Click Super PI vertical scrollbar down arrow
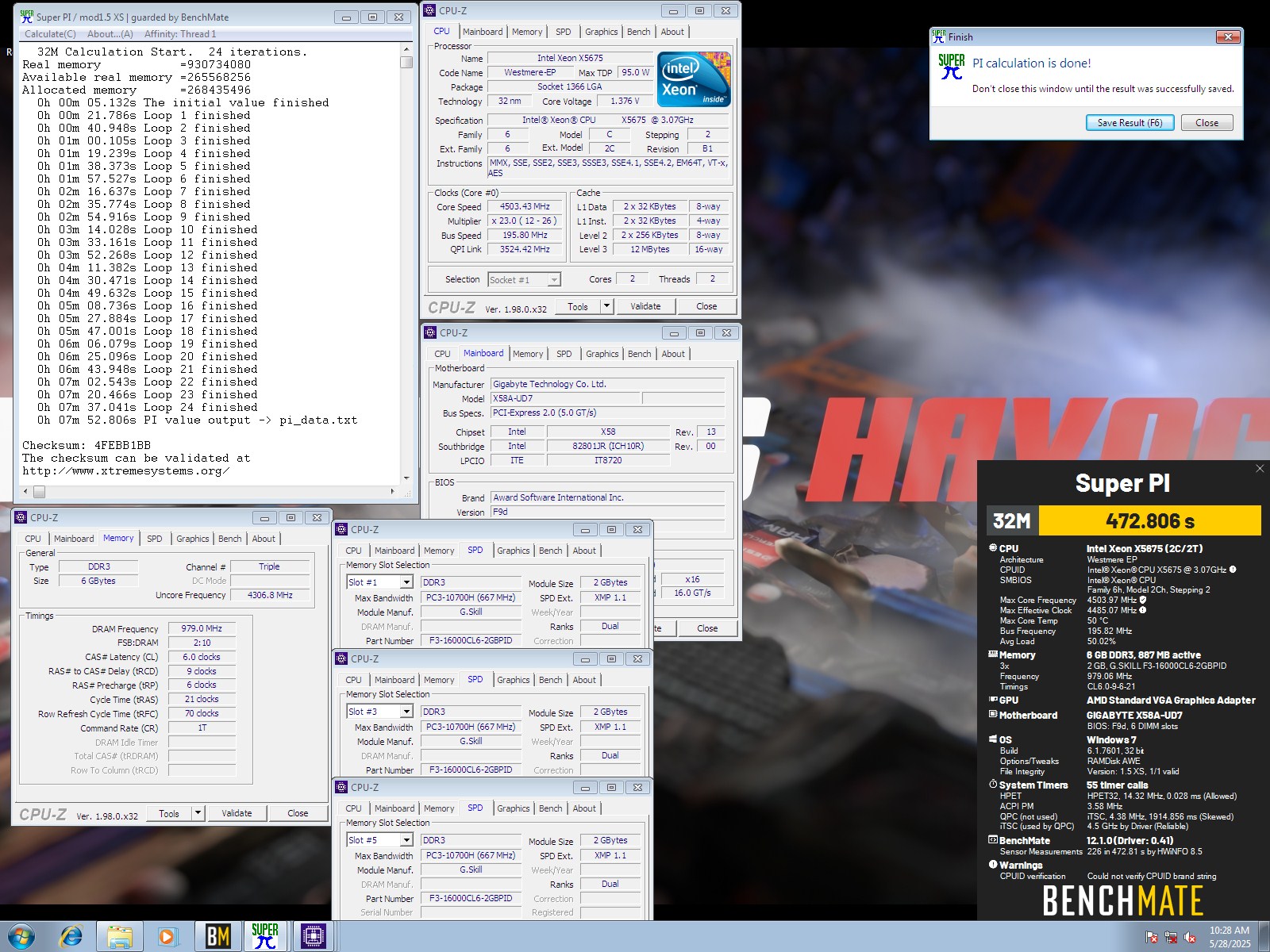This screenshot has height=952, width=1270. 406,478
